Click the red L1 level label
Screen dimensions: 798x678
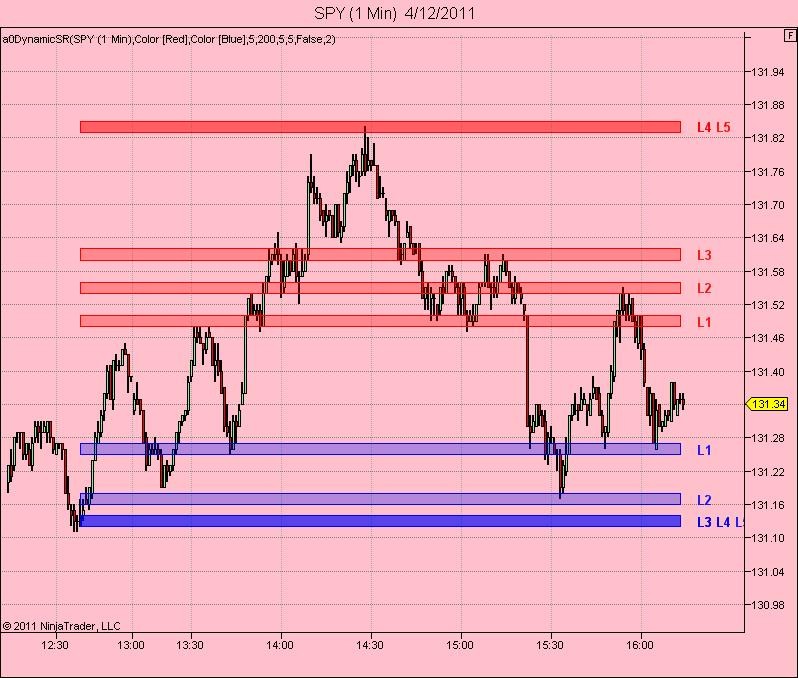pyautogui.click(x=704, y=322)
